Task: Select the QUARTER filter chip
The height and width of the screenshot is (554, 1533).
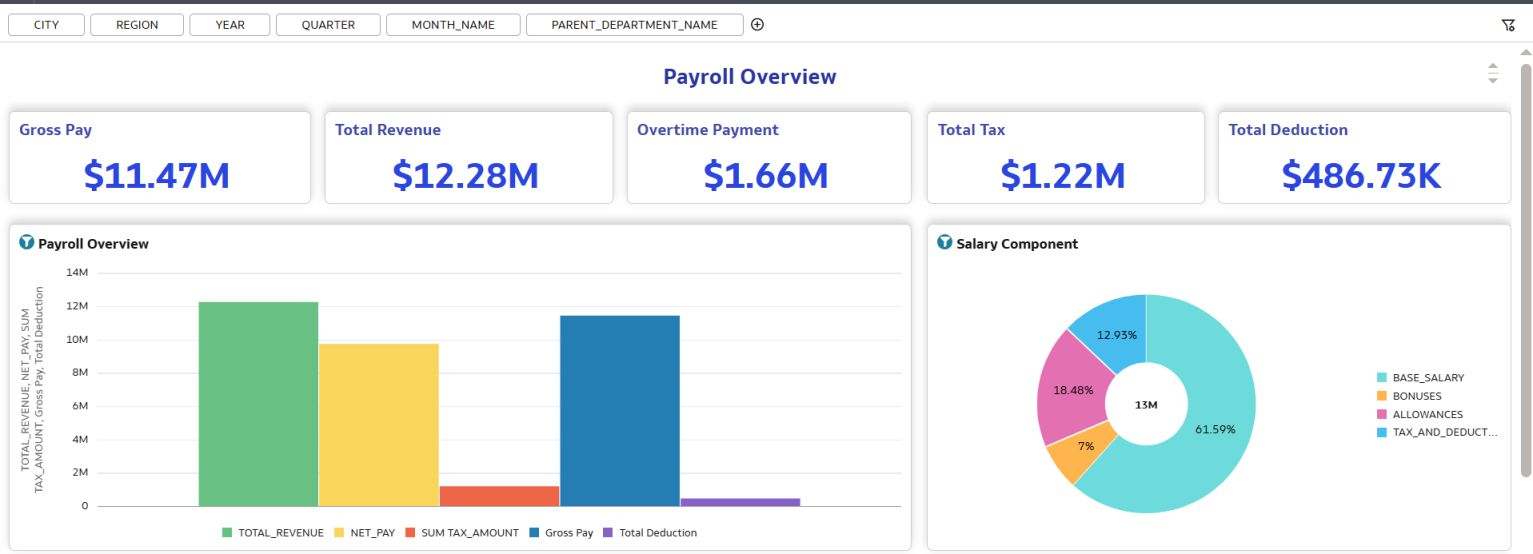Action: pos(328,25)
